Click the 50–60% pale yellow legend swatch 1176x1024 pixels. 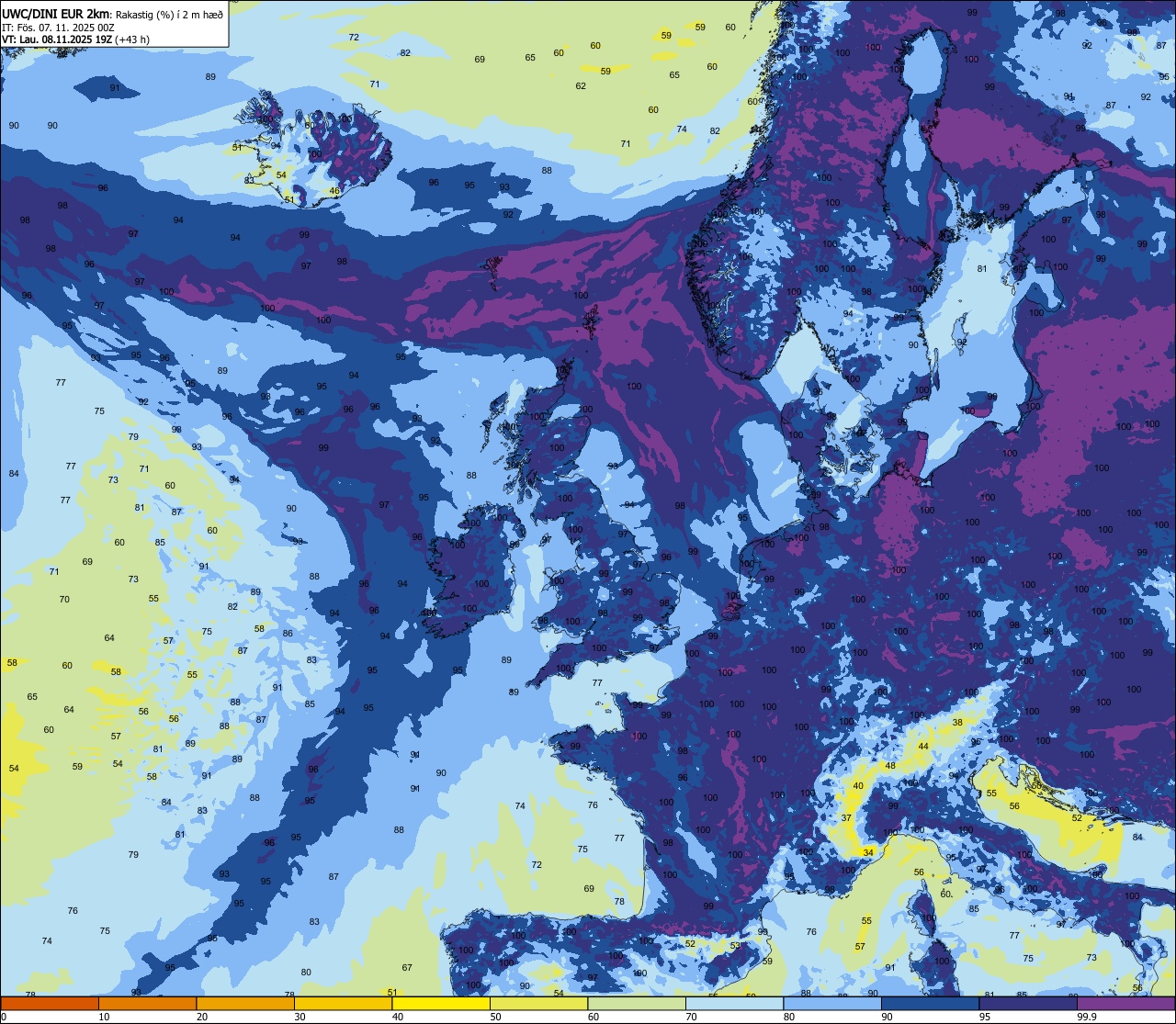[x=538, y=1004]
